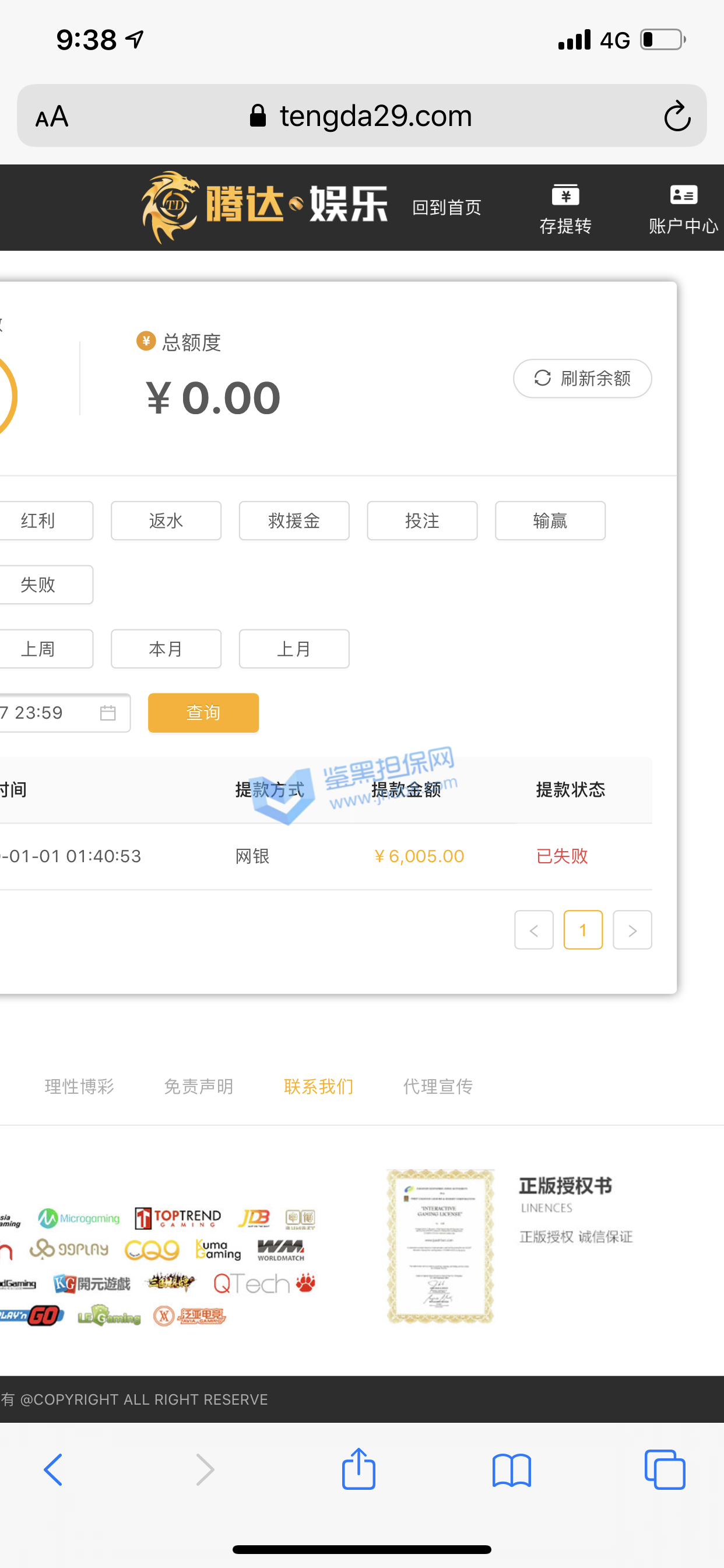Open the Safari bookmarks icon
This screenshot has height=1568, width=724.
coord(511,1470)
